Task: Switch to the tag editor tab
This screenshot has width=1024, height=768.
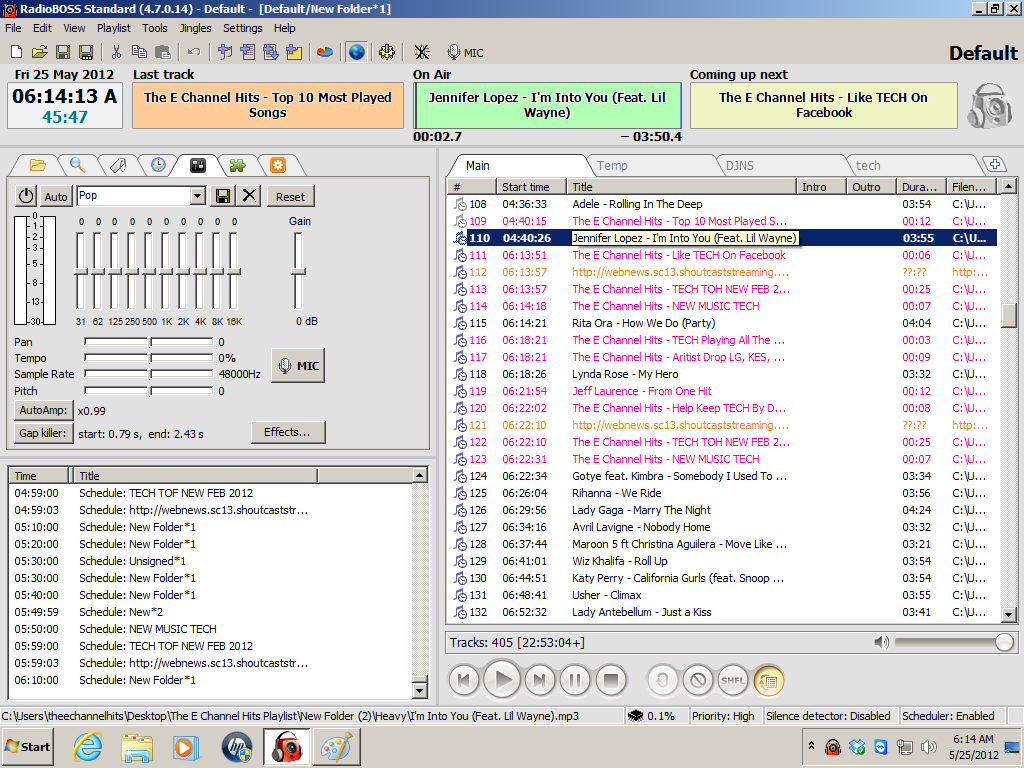Action: pos(118,165)
